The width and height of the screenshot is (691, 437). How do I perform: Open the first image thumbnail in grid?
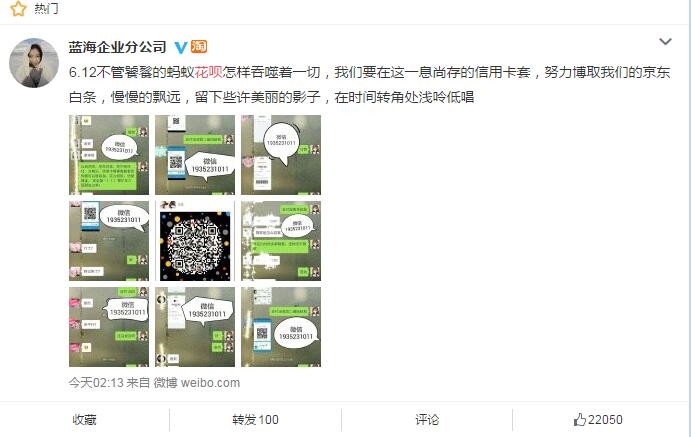[x=109, y=155]
